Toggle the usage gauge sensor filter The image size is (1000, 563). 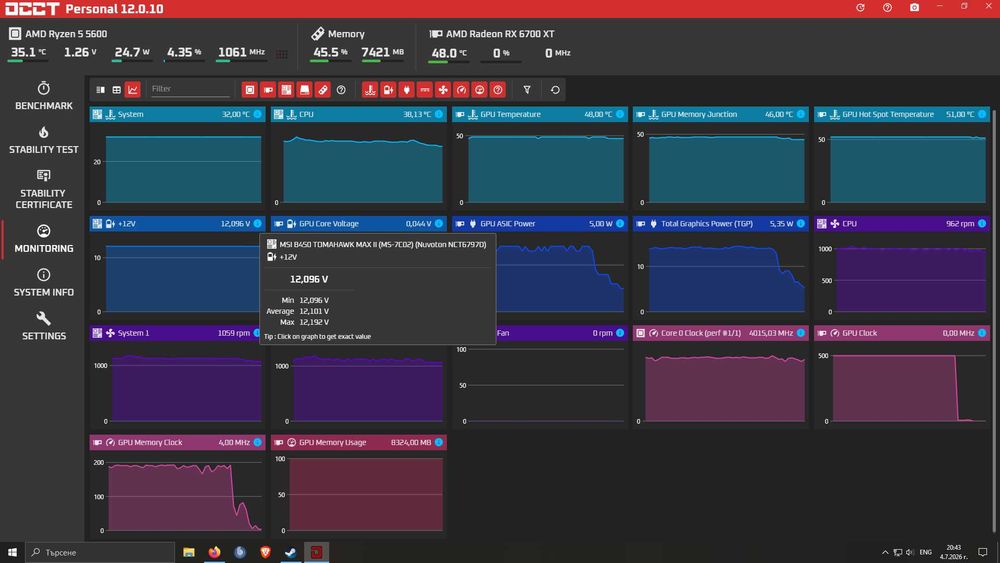pos(480,90)
